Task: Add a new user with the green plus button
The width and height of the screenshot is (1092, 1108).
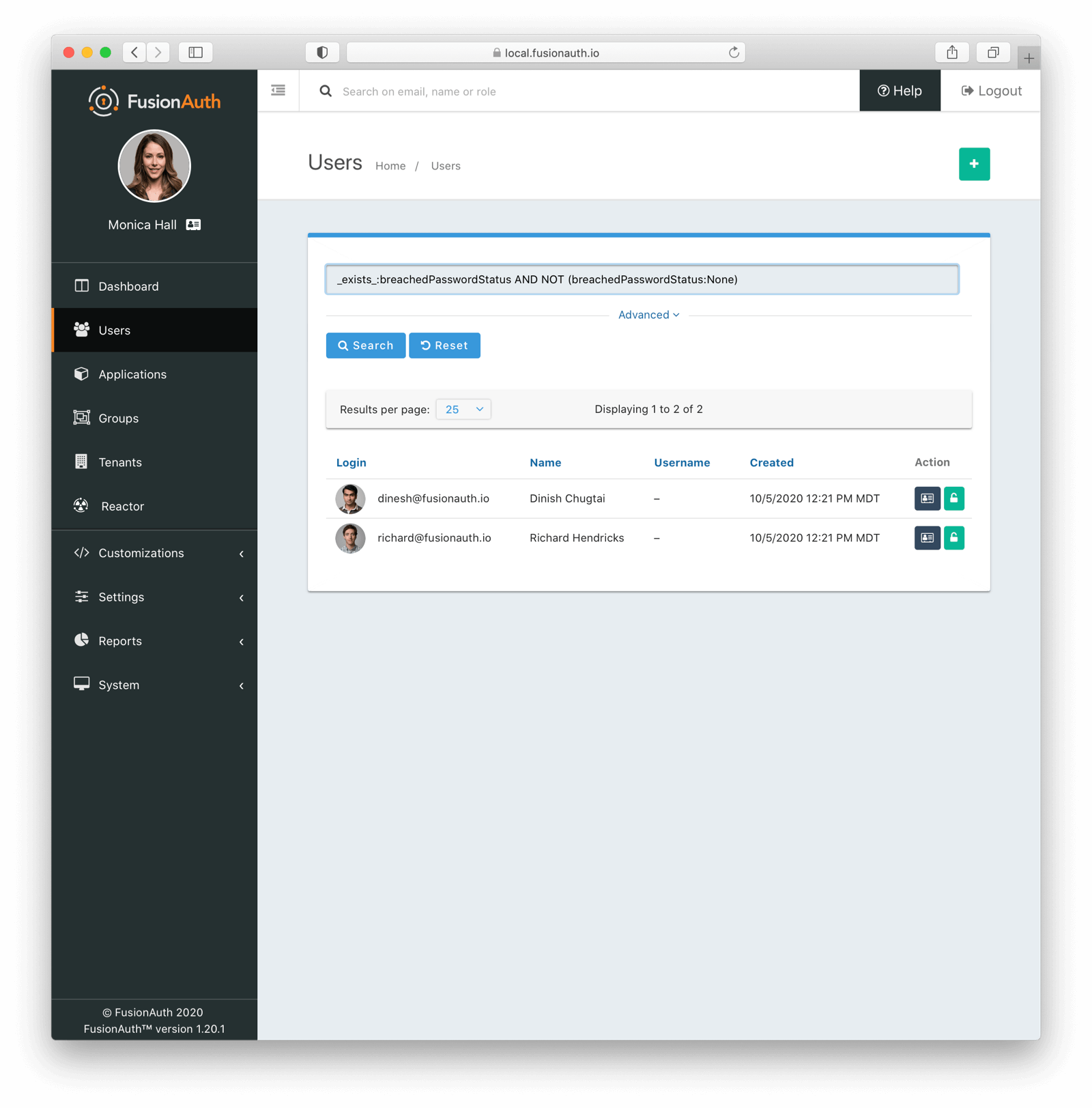Action: tap(974, 164)
